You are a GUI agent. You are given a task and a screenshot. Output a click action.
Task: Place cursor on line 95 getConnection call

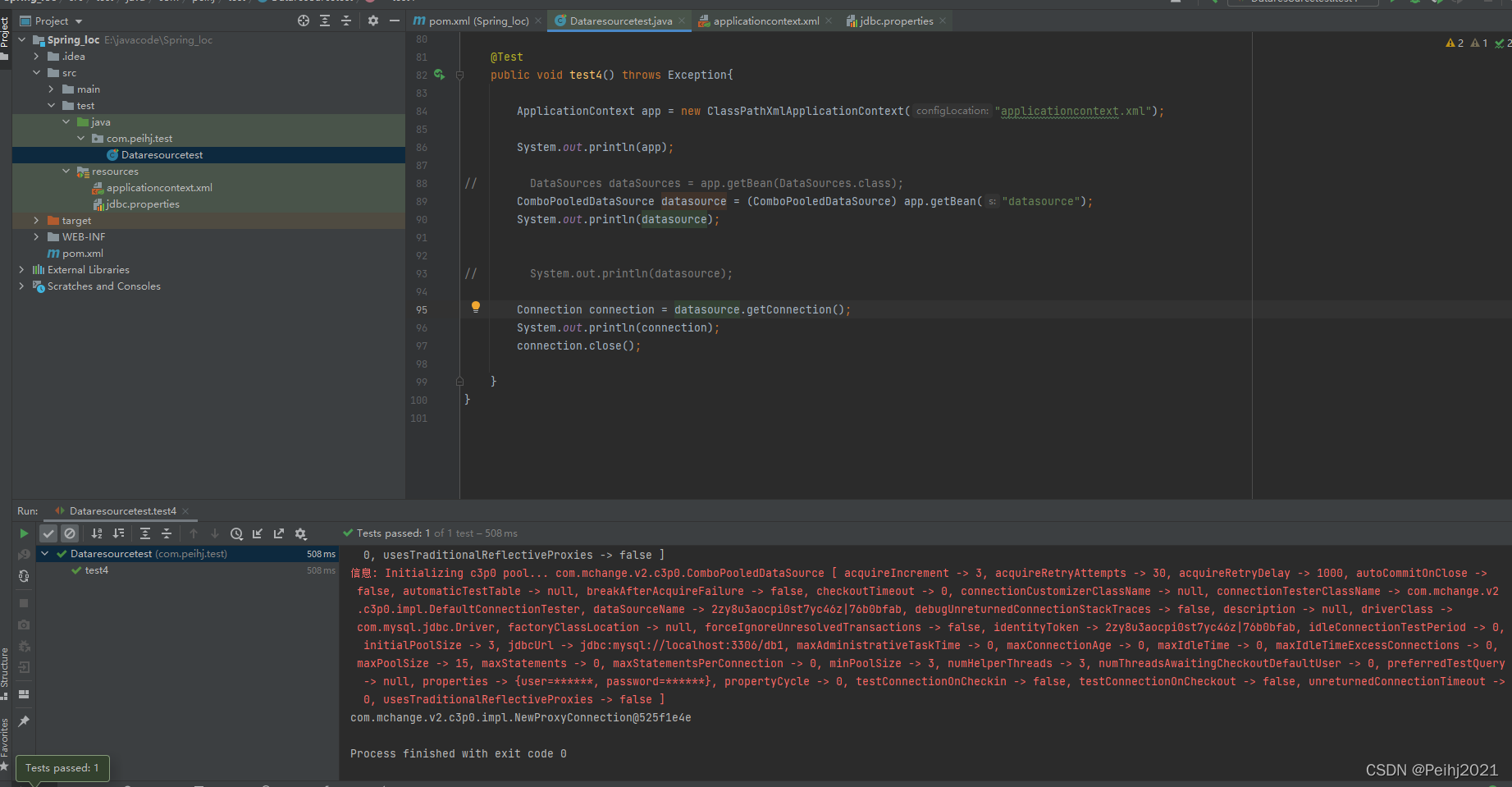tap(796, 309)
